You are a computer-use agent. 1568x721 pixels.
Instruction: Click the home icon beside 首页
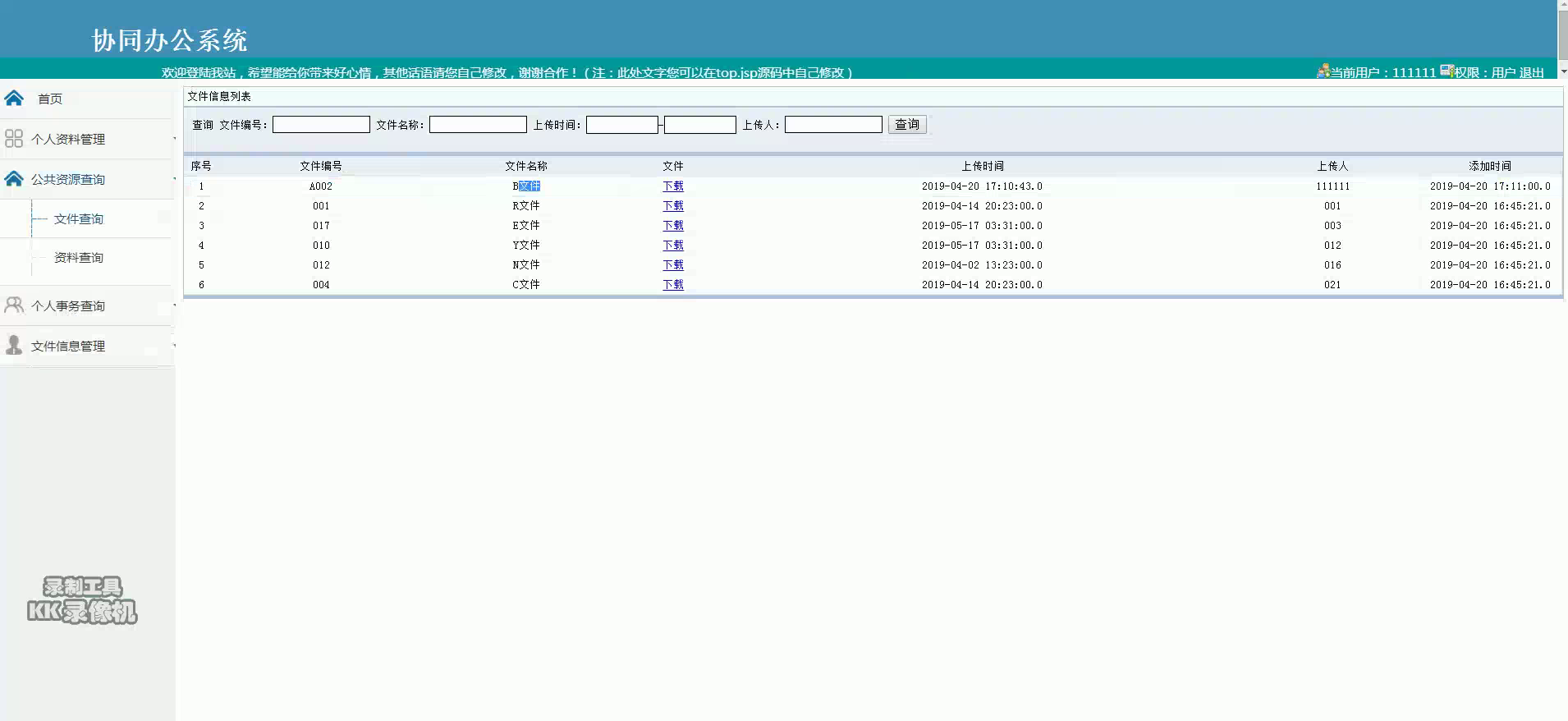(14, 99)
